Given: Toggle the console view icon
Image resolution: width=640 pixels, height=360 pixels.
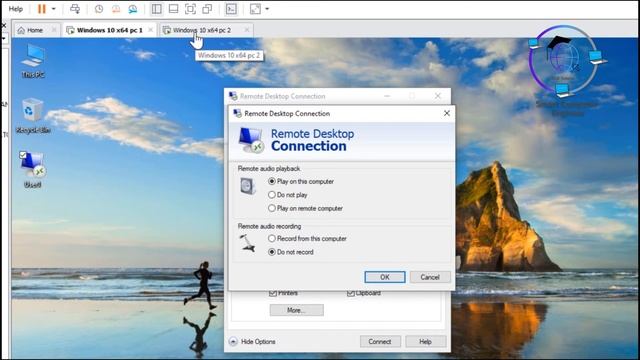Looking at the screenshot, I should tap(231, 9).
